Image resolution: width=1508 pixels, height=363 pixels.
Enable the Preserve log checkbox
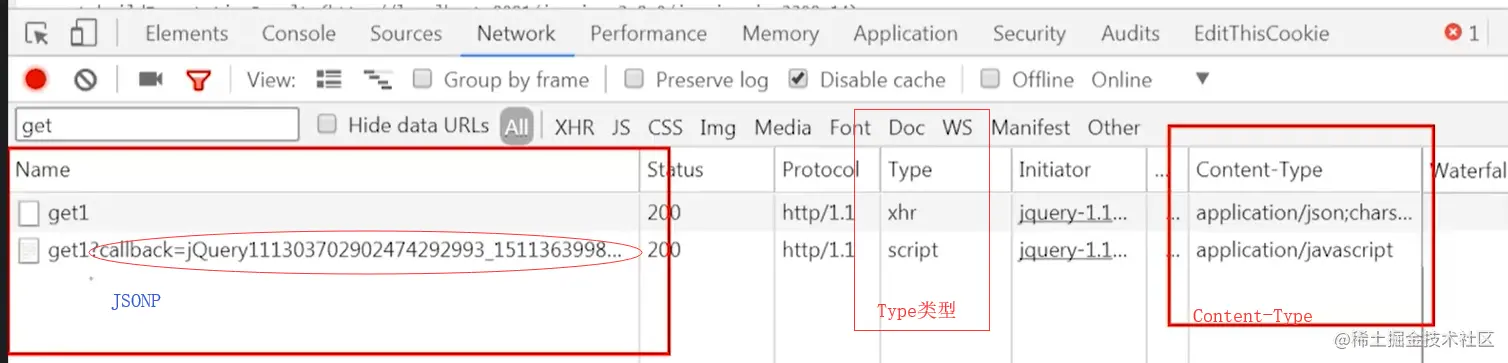tap(633, 79)
